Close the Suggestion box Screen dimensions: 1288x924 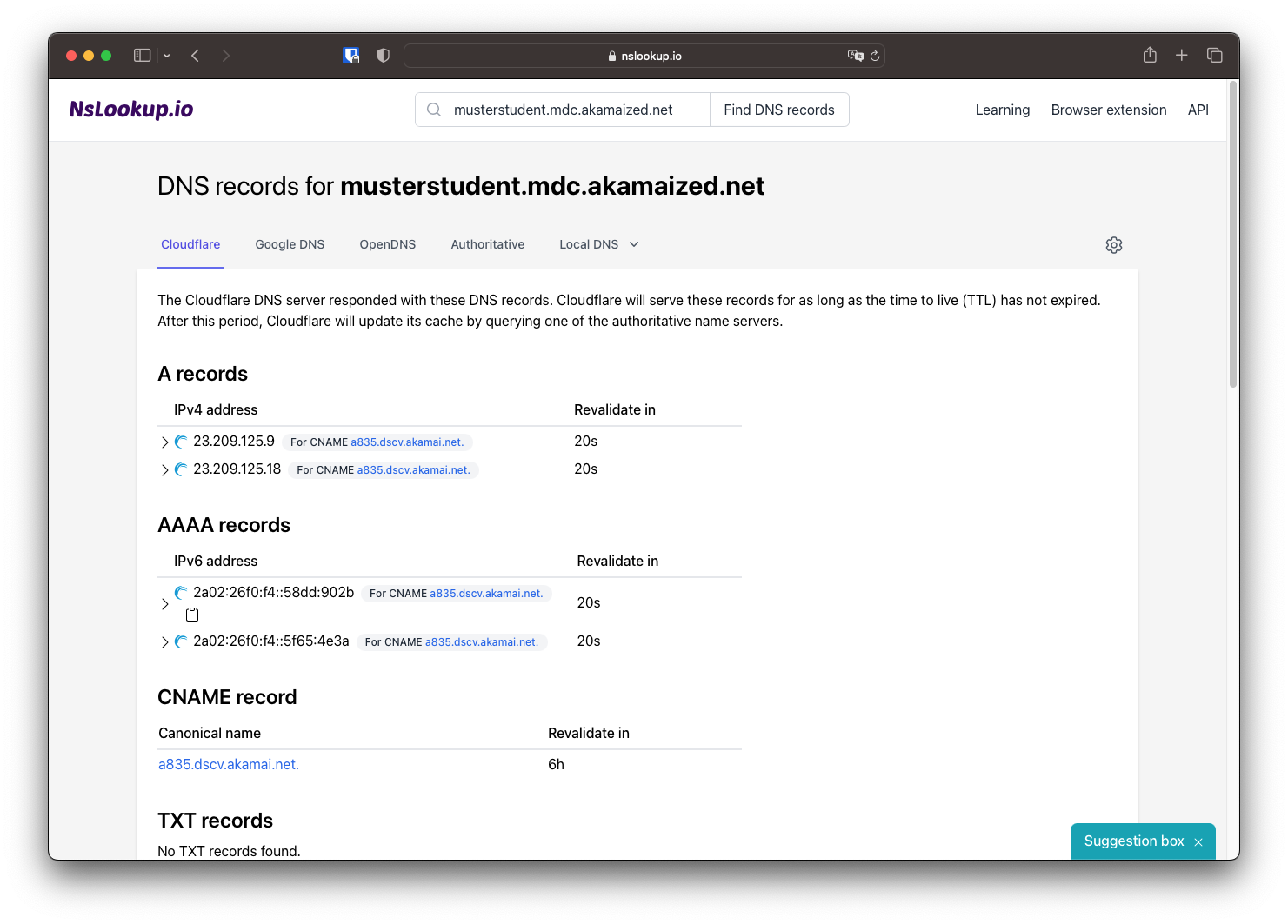pyautogui.click(x=1198, y=842)
